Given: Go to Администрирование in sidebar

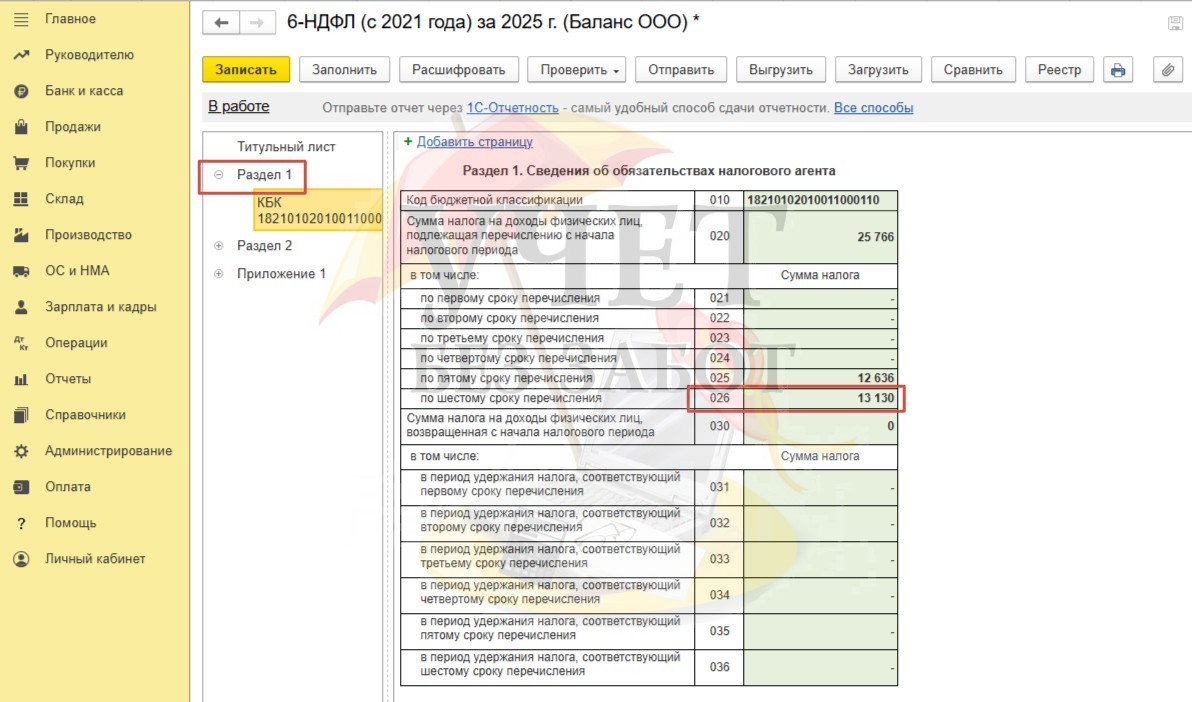Looking at the screenshot, I should (x=108, y=451).
